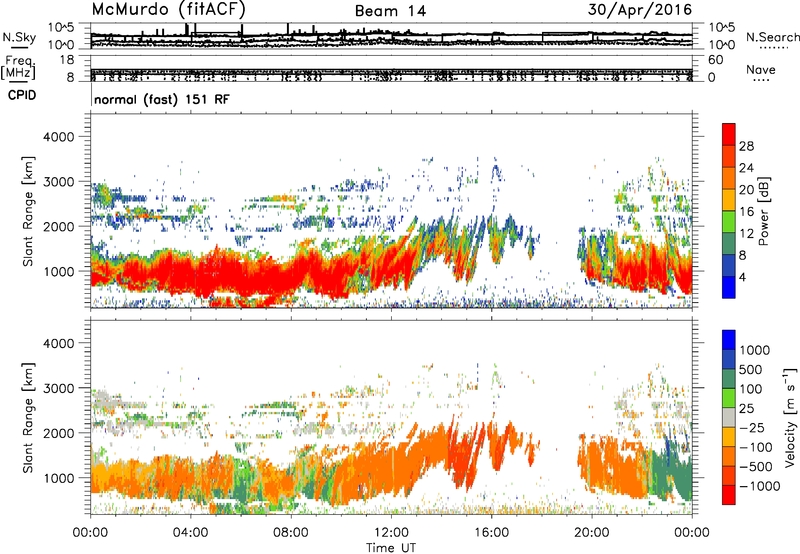
Task: Click the top blue segment of the velocity color bar
Action: 729,340
